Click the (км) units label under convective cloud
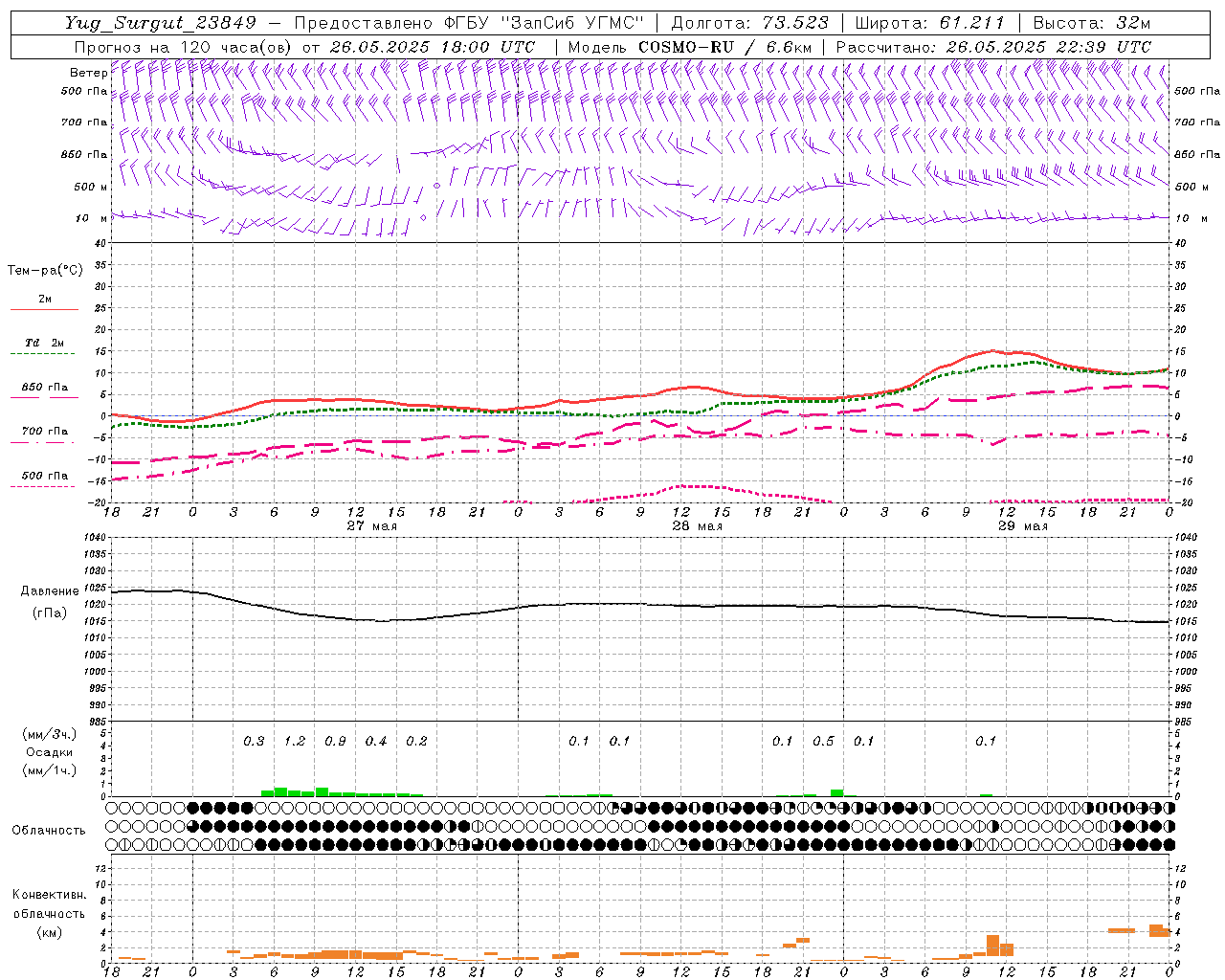1225x980 pixels. 49,932
